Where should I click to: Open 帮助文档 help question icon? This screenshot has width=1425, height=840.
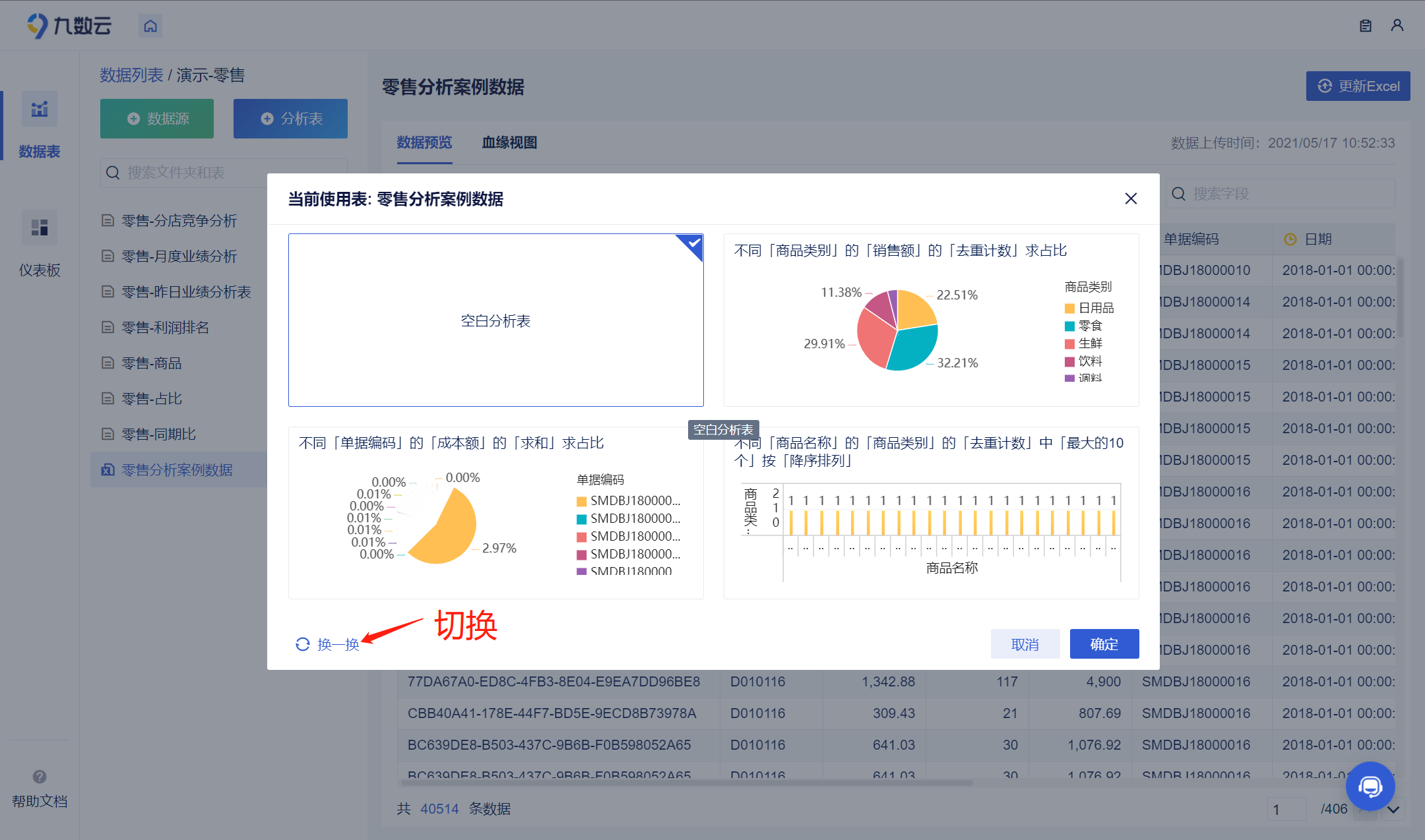40,777
